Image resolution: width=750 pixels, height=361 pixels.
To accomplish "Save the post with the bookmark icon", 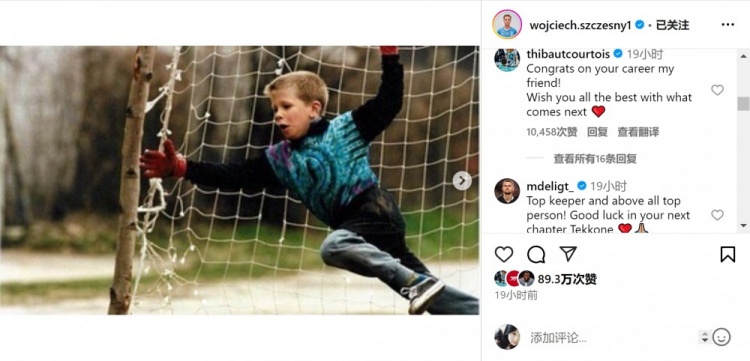I will [727, 254].
